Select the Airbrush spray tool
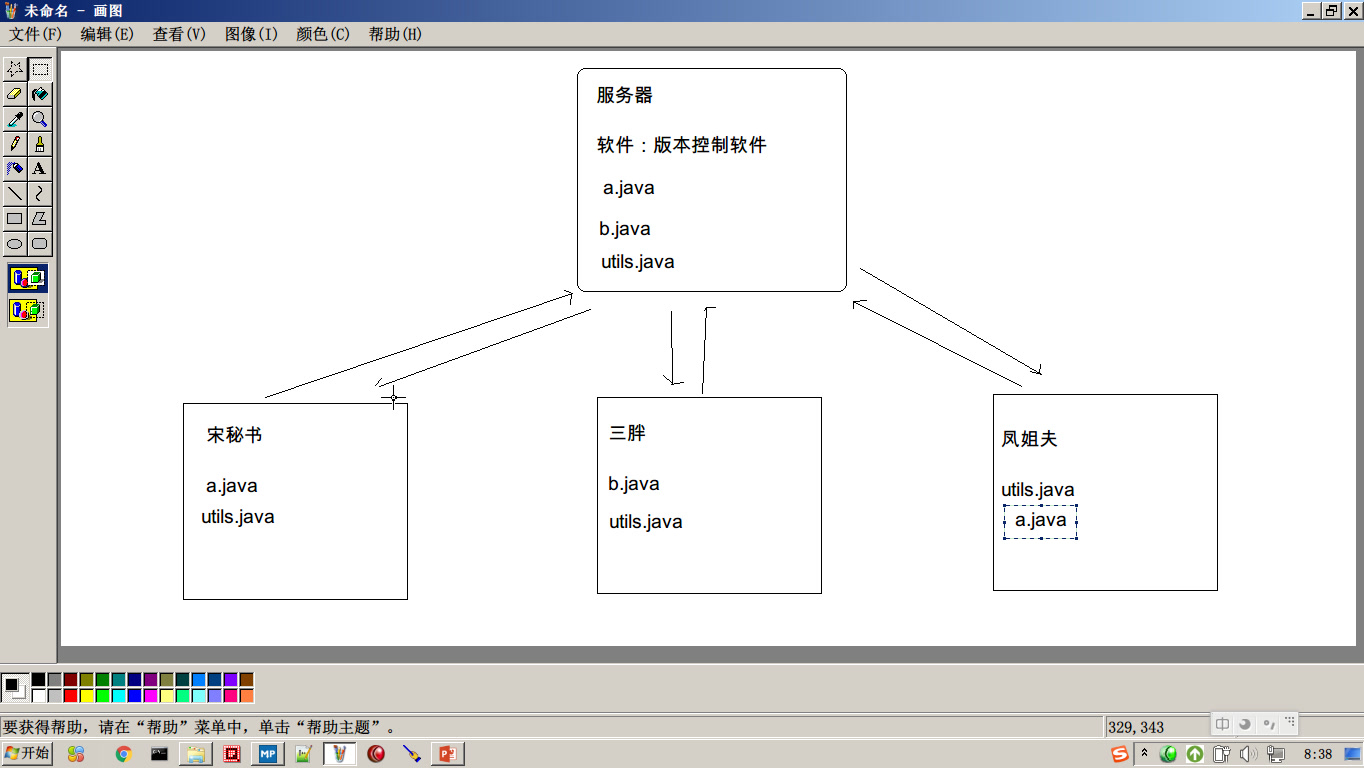Viewport: 1364px width, 768px height. click(13, 168)
